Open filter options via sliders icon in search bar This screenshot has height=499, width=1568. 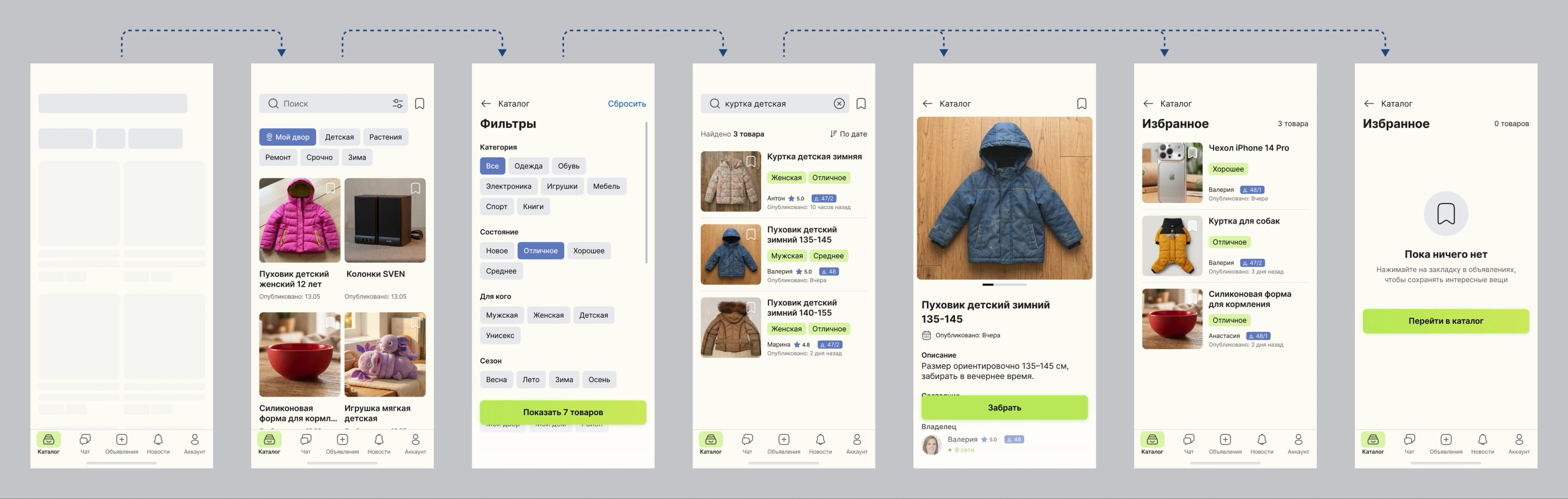click(397, 103)
